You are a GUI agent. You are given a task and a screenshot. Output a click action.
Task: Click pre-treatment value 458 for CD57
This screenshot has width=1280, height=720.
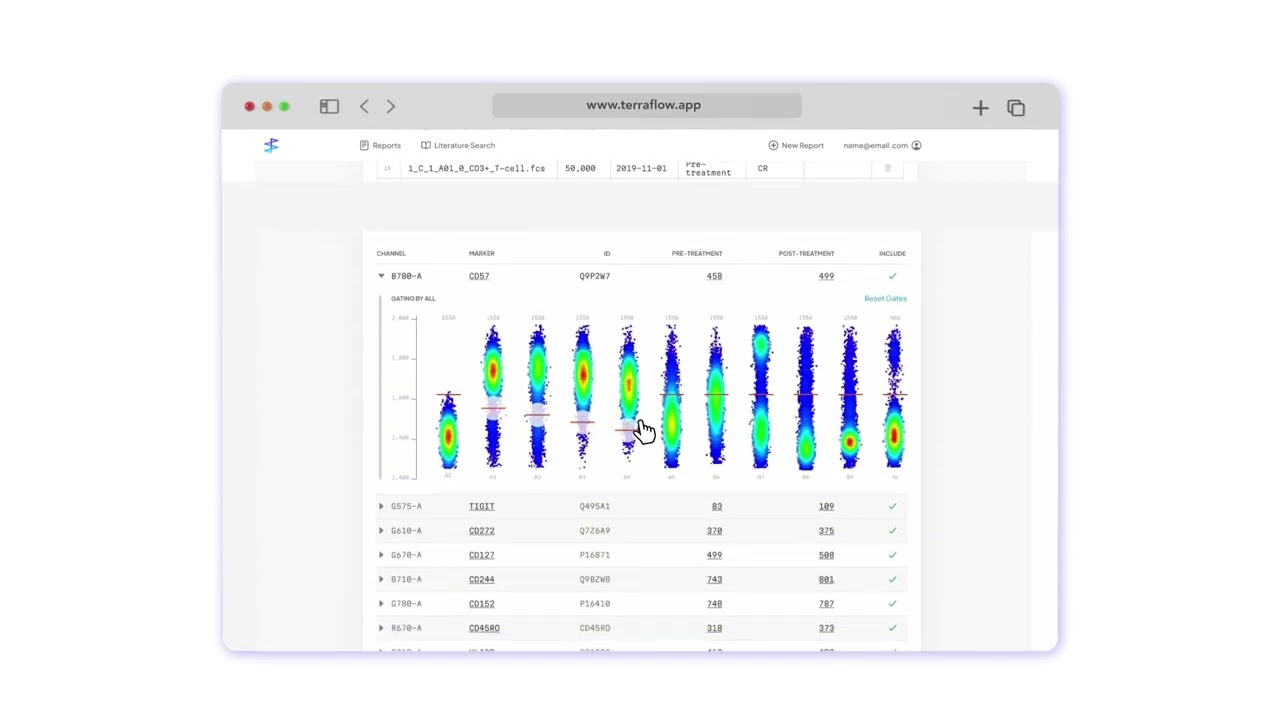714,276
